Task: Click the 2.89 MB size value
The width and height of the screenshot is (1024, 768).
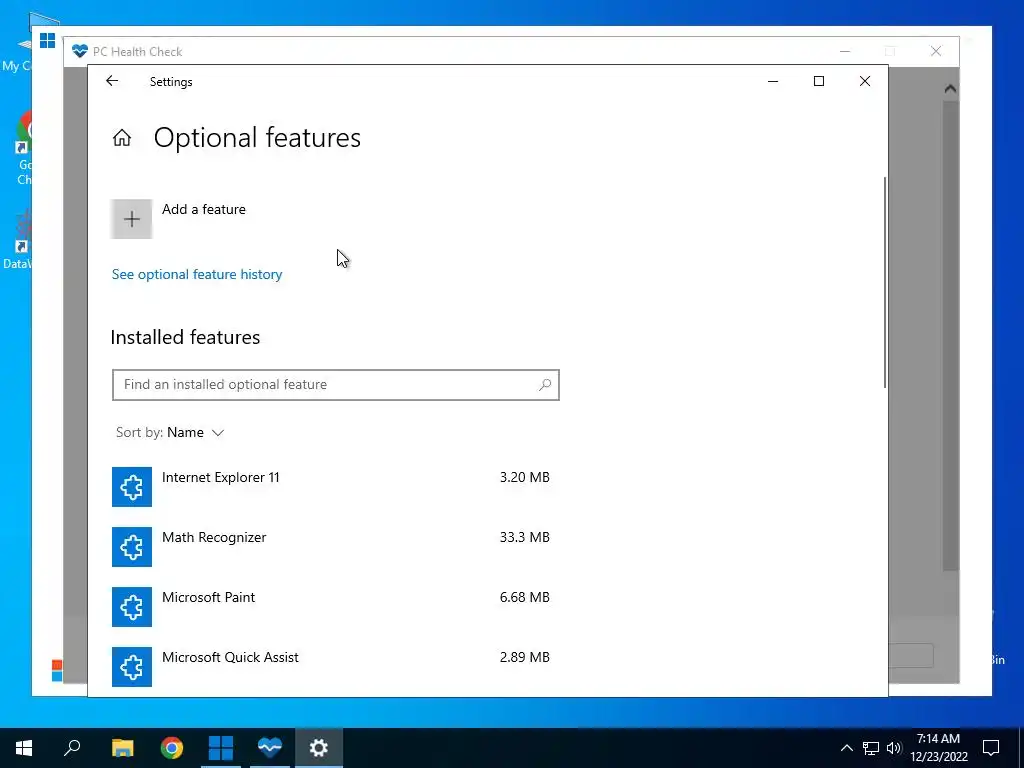Action: point(524,658)
